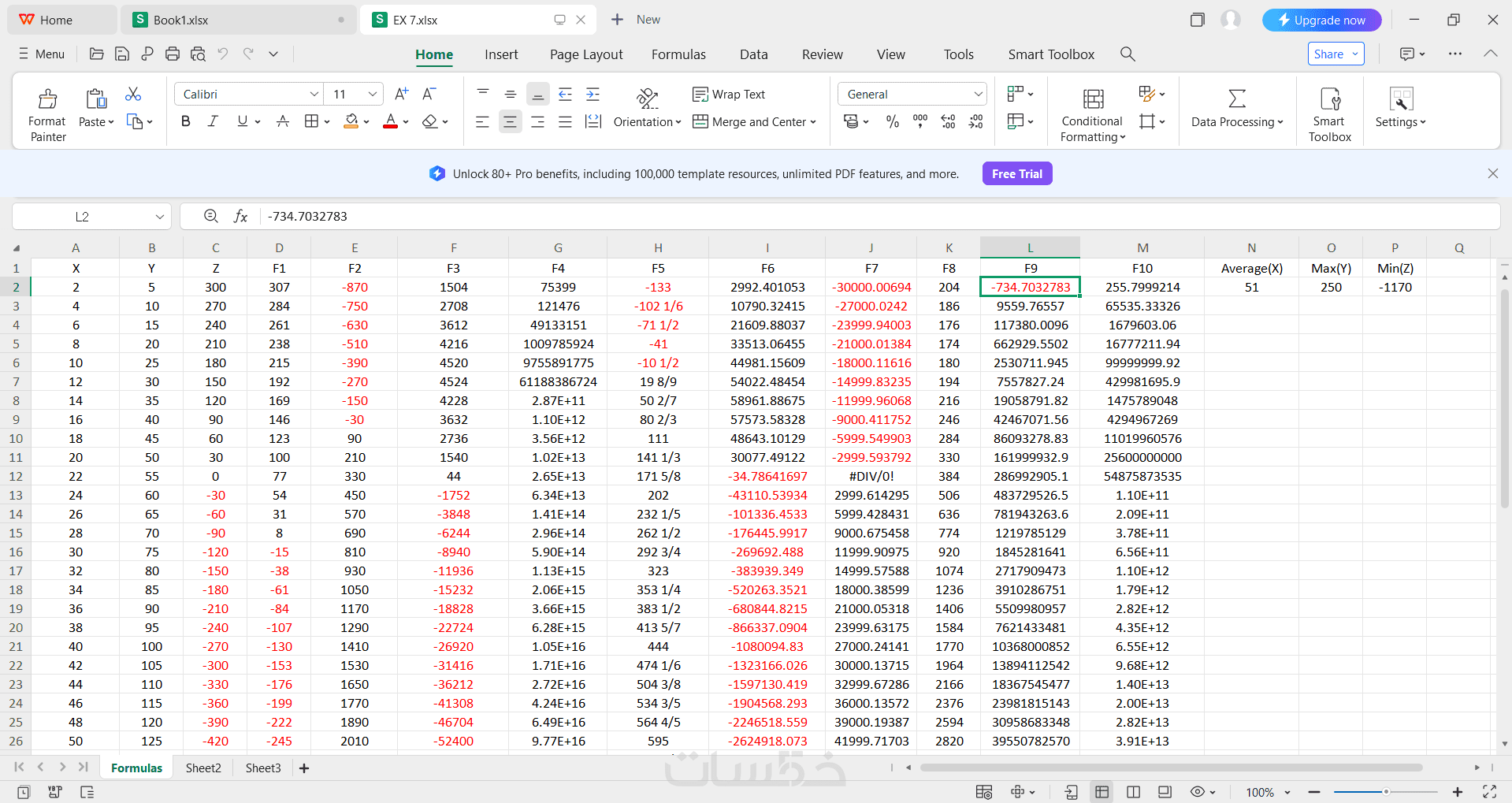Image resolution: width=1512 pixels, height=803 pixels.
Task: Apply percent style icon
Action: point(893,121)
